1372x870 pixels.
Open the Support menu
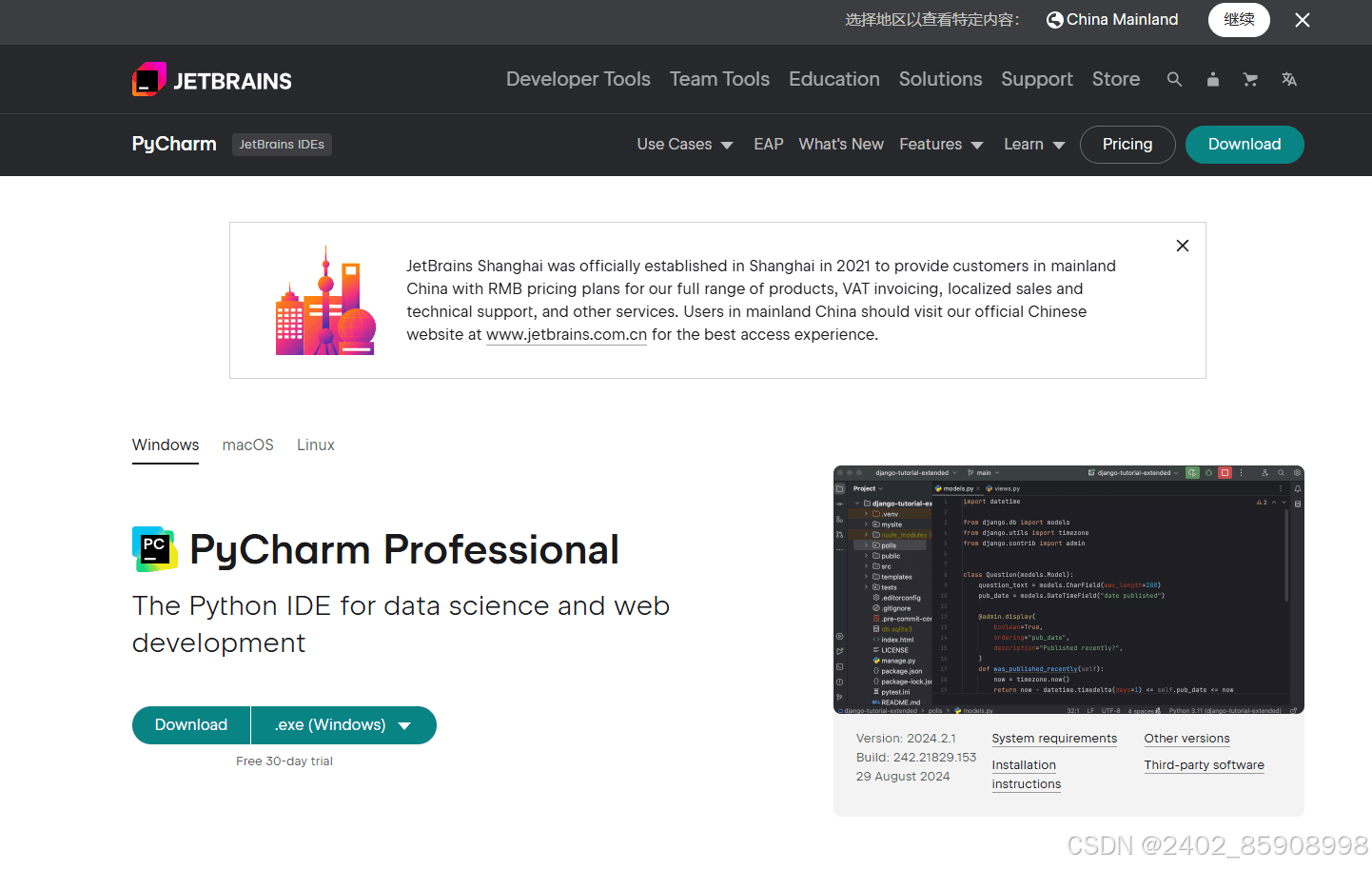click(x=1037, y=79)
